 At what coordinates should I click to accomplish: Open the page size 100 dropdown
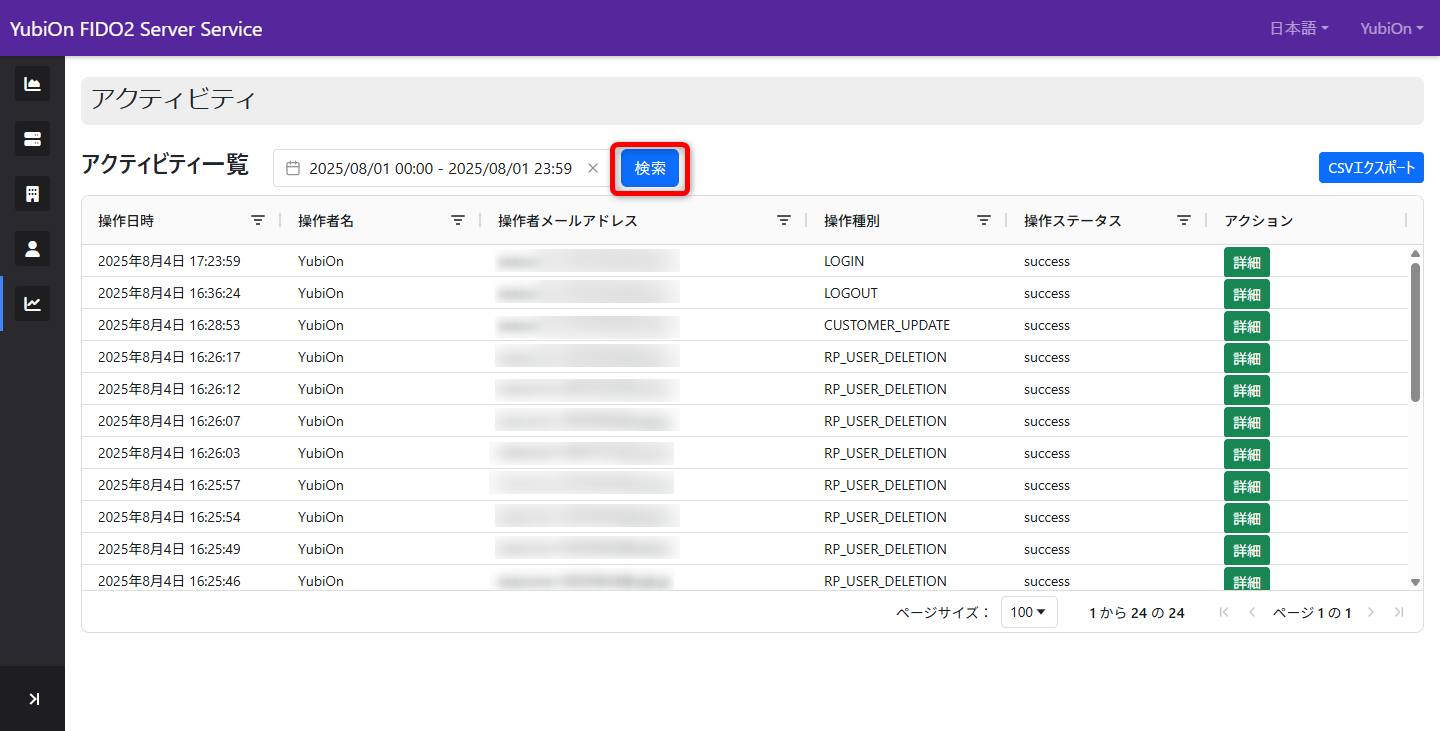click(x=1029, y=612)
